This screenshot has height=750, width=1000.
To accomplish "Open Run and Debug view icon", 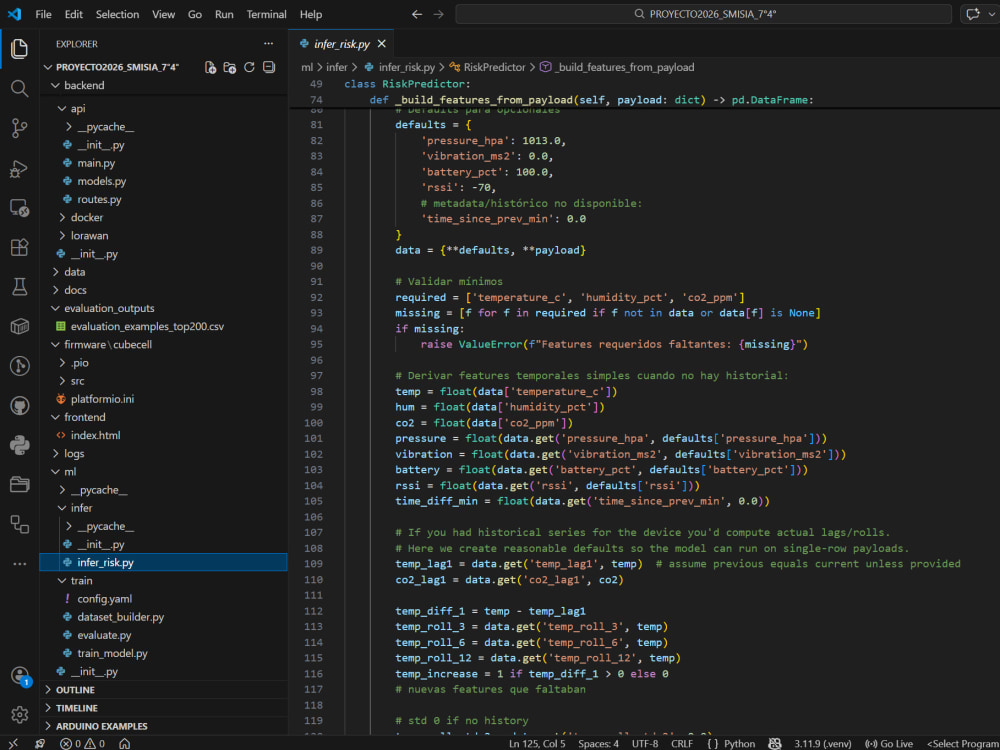I will 19,168.
